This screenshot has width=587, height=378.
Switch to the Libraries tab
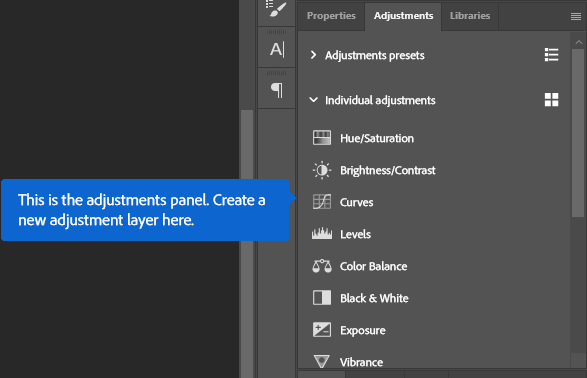coord(470,16)
